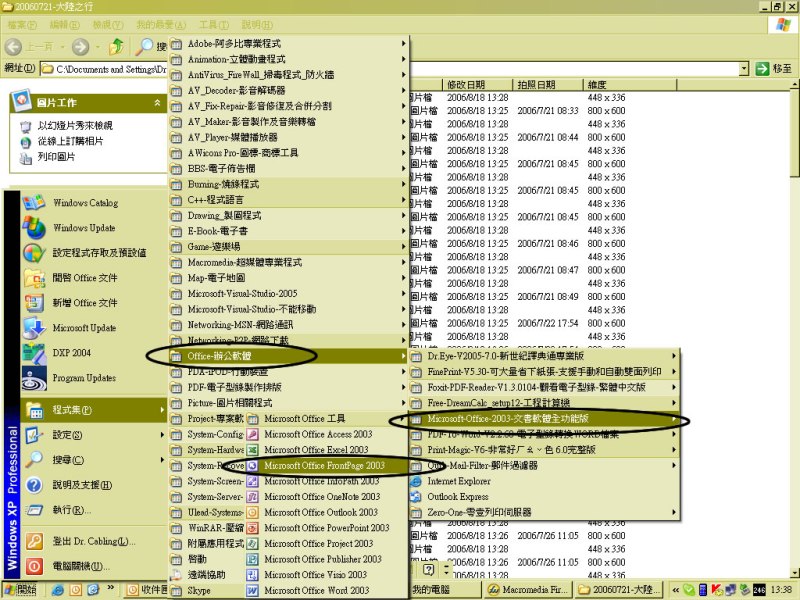
Task: Open Microsoft Office Project 2003
Action: (318, 544)
